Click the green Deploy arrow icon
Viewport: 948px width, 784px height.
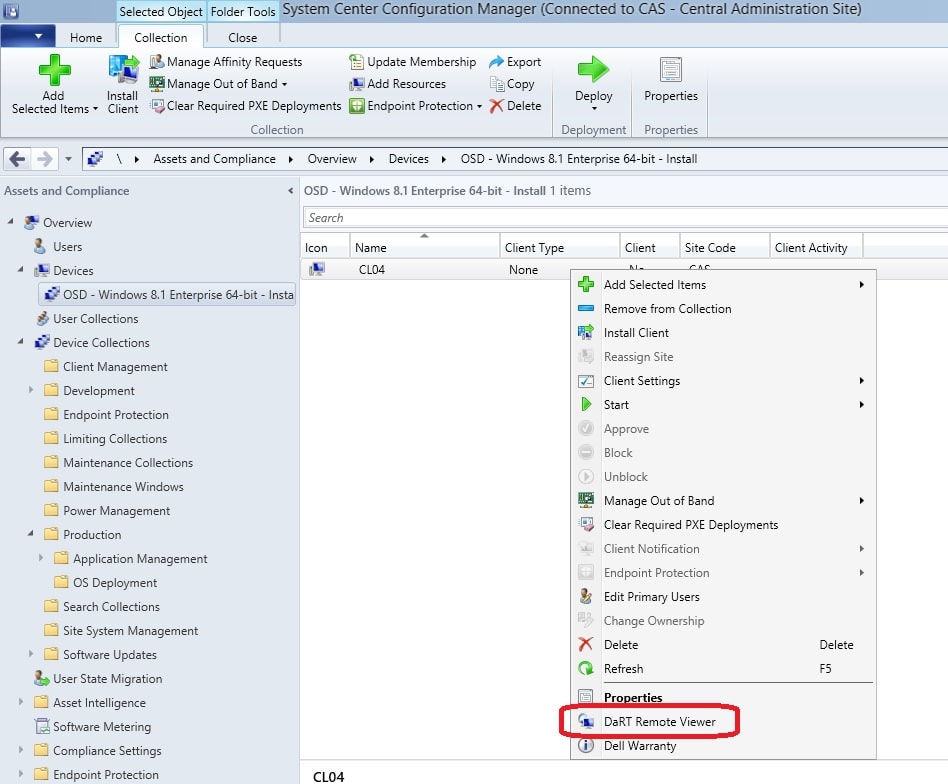[593, 69]
